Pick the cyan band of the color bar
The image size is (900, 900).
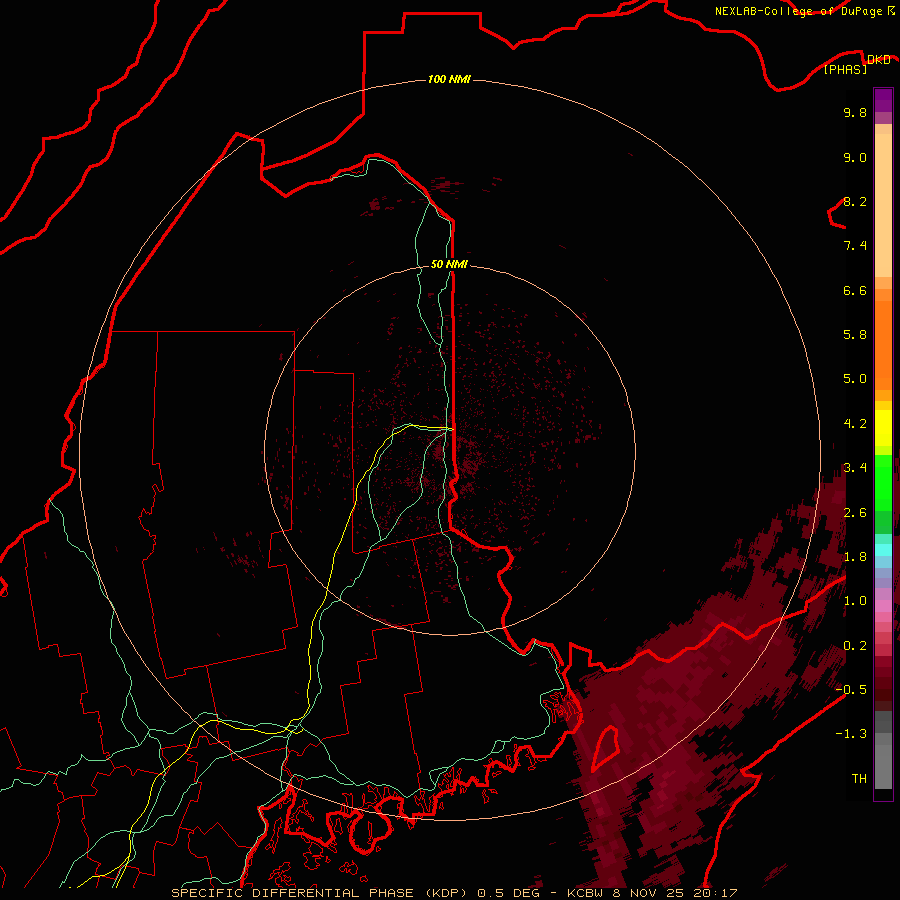click(883, 550)
